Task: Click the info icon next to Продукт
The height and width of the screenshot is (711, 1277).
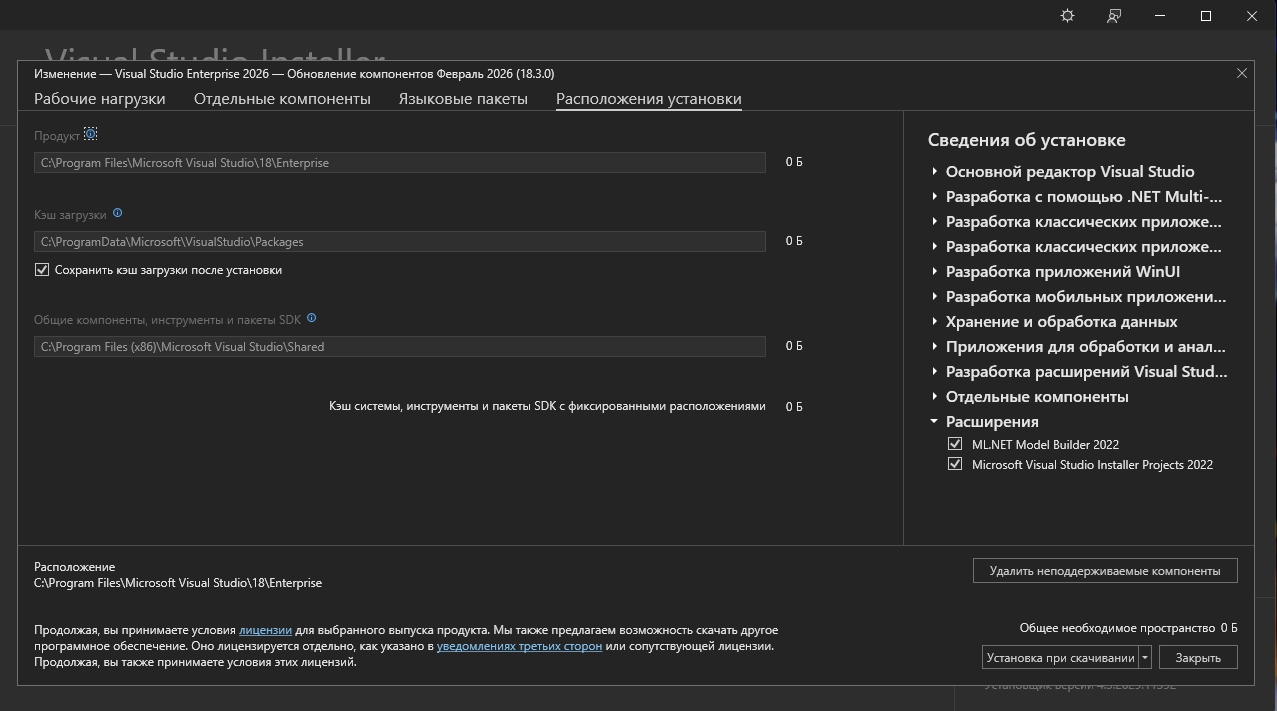Action: click(91, 134)
